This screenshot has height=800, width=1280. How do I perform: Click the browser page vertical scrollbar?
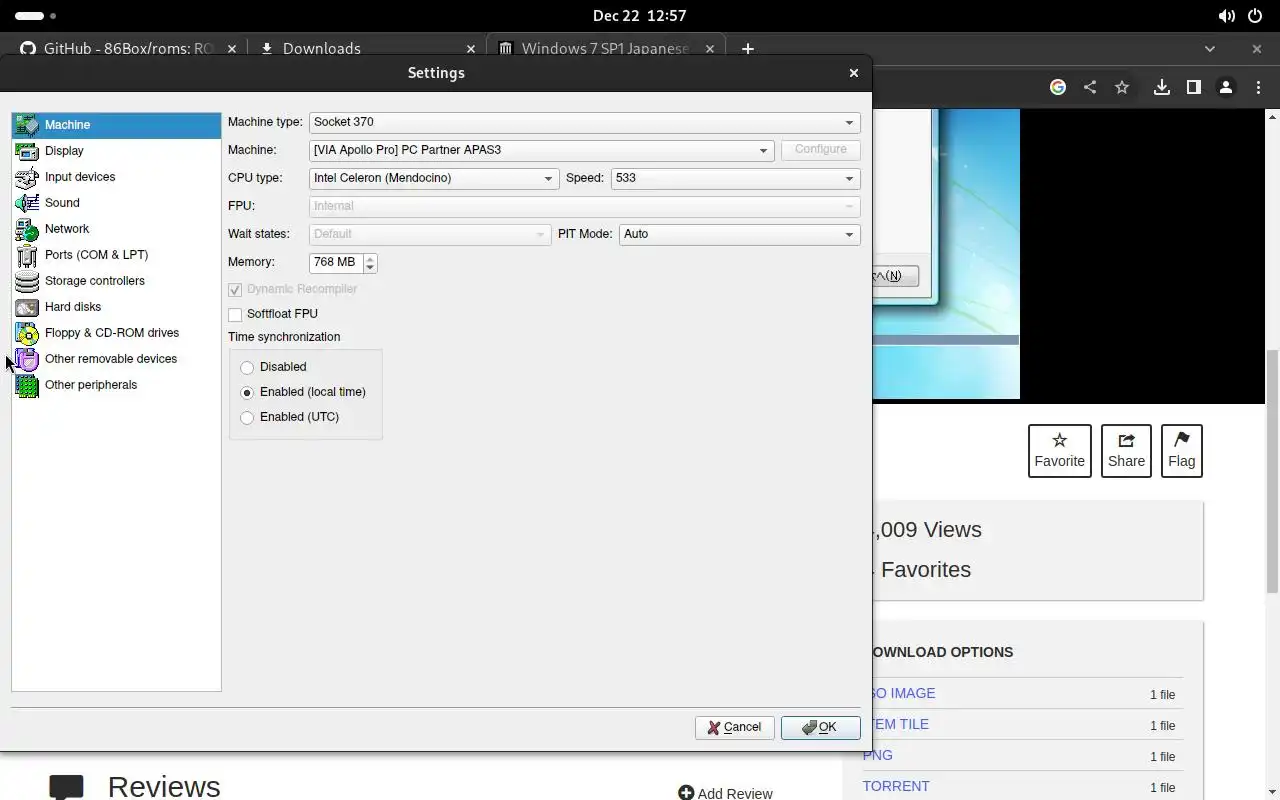(x=1272, y=471)
